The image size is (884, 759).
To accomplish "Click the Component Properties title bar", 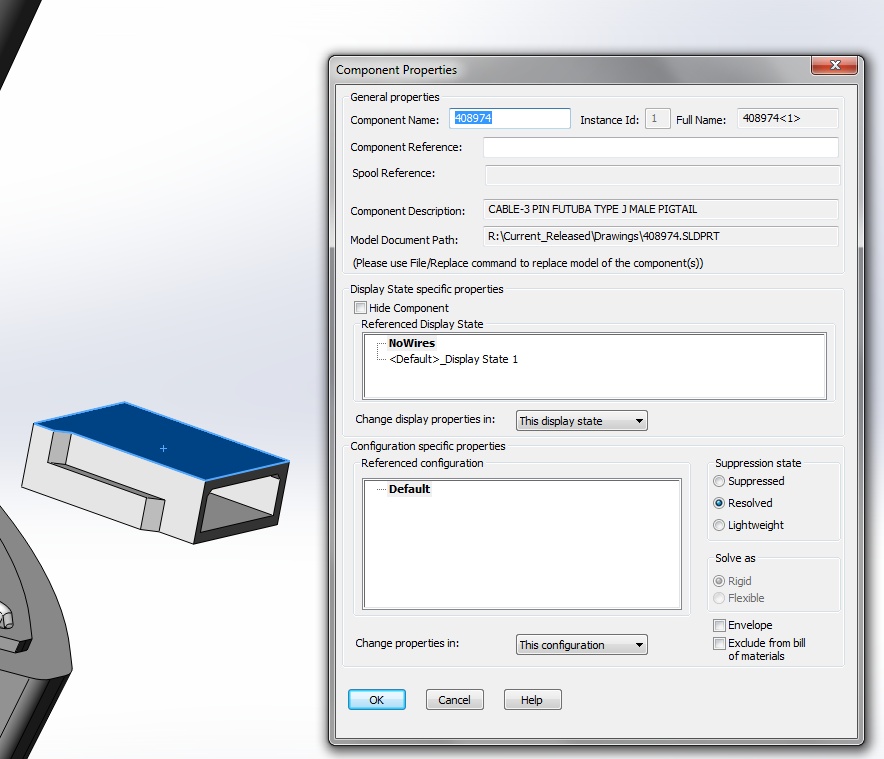I will 569,69.
